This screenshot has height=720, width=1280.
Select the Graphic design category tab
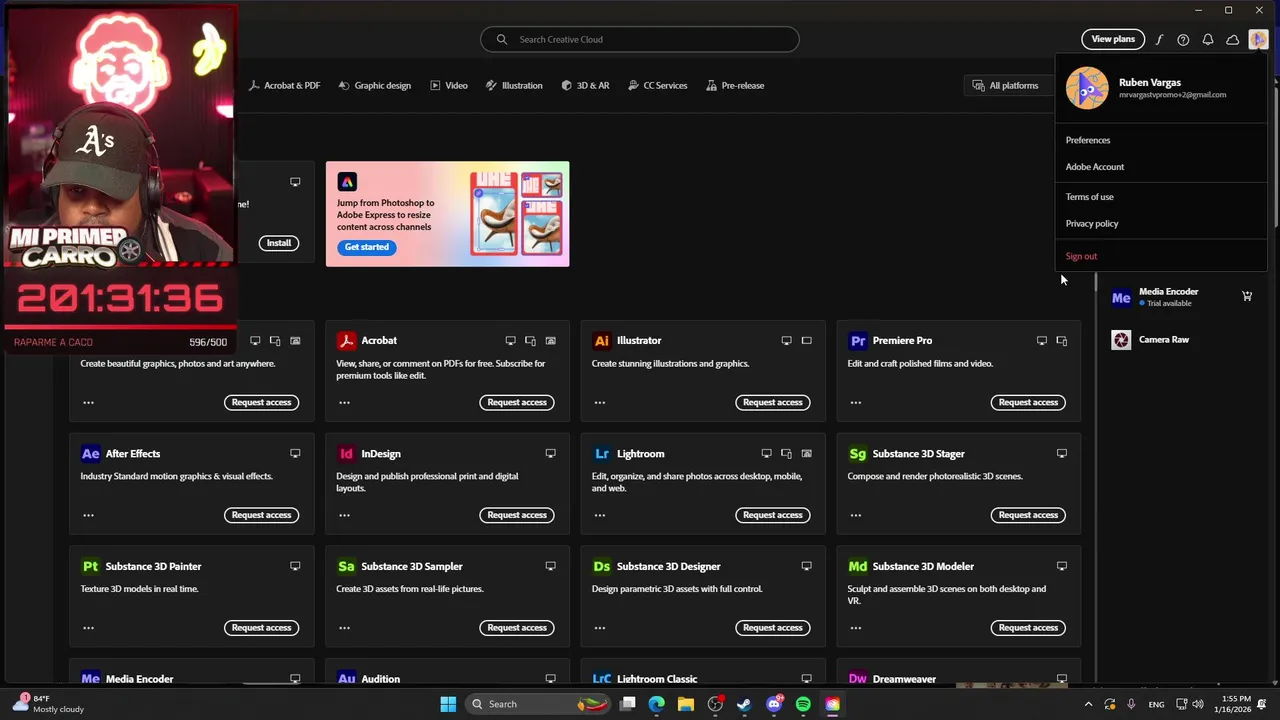coord(375,86)
